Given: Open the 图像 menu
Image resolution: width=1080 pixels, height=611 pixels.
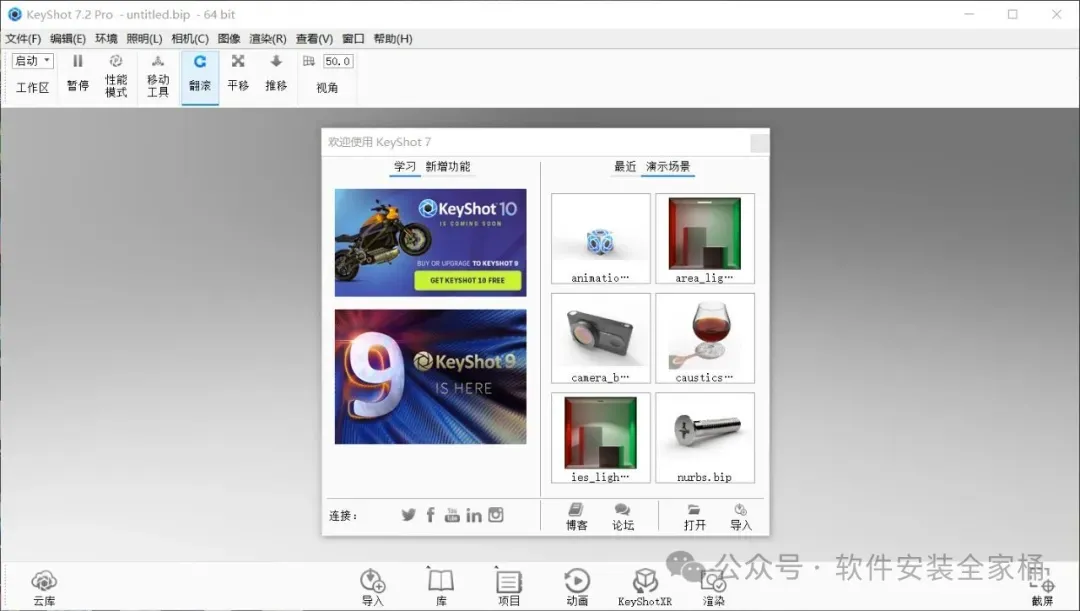Looking at the screenshot, I should (229, 39).
